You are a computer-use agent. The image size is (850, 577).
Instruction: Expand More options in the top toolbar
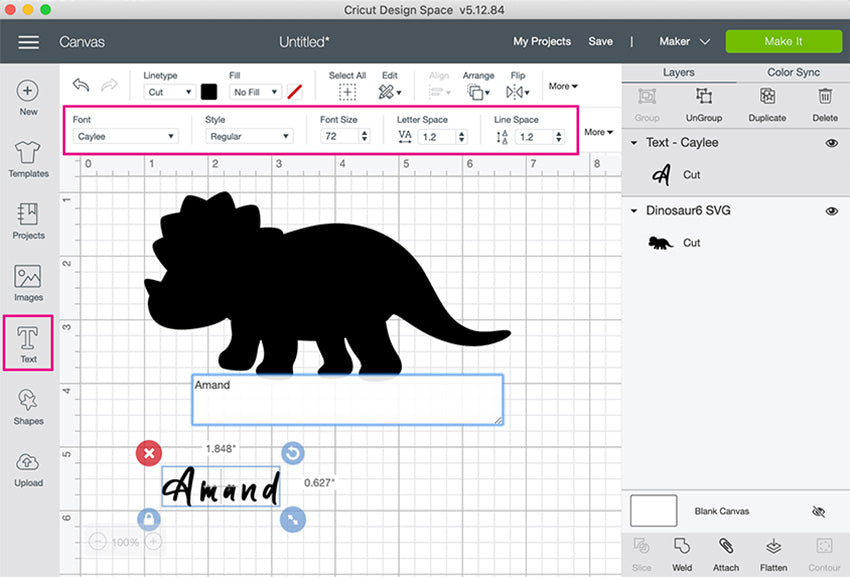(x=563, y=86)
